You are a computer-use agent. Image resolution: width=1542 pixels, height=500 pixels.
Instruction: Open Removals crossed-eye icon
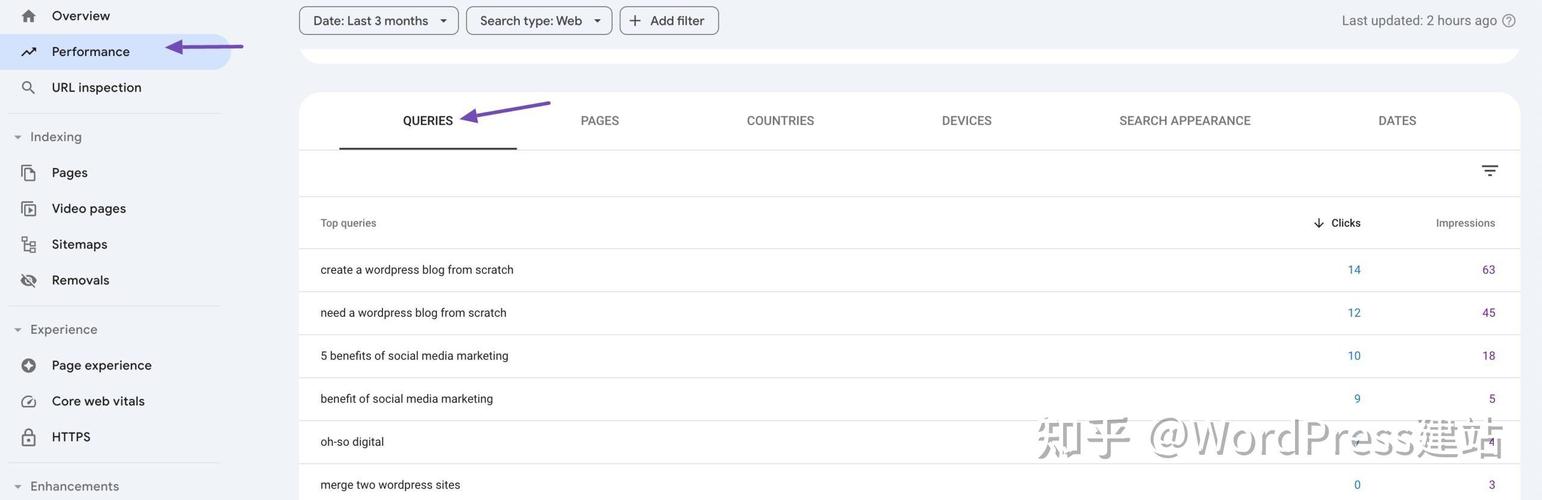[28, 281]
